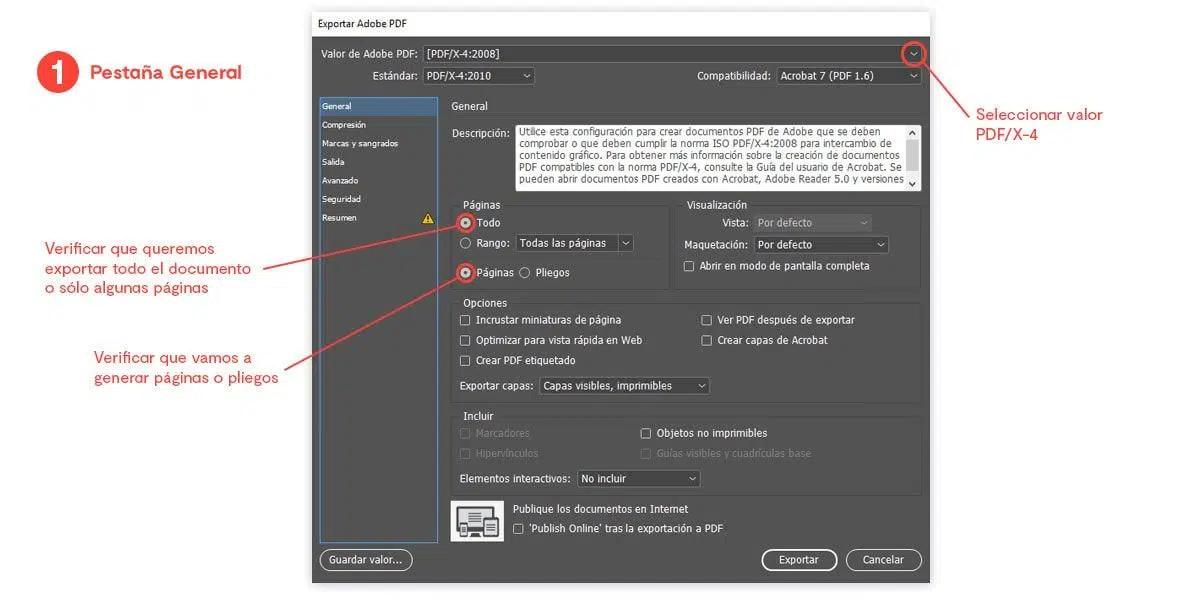Click the warning icon beside Resumen
This screenshot has height=600, width=1200.
click(428, 218)
